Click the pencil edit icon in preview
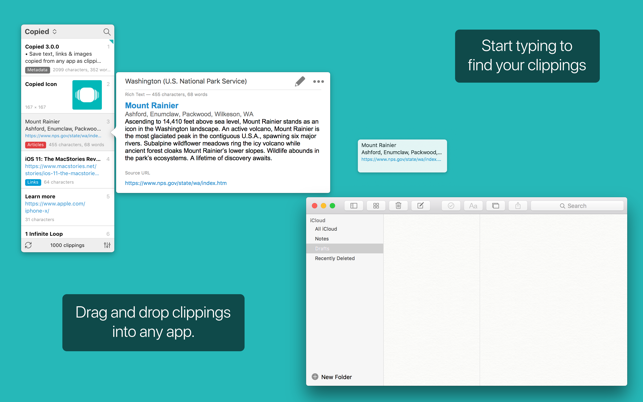 click(x=300, y=81)
